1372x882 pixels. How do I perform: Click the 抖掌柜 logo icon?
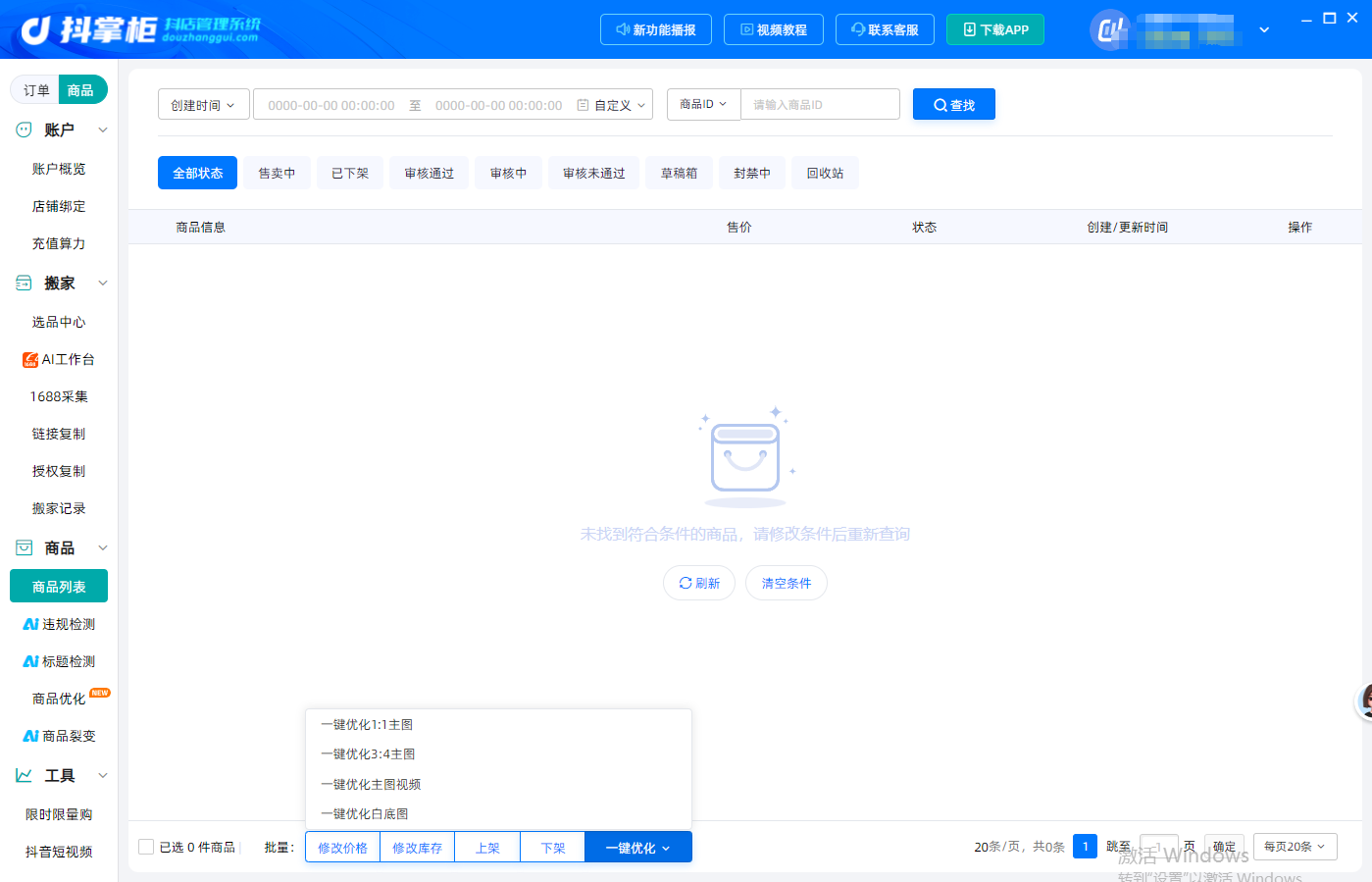(36, 30)
